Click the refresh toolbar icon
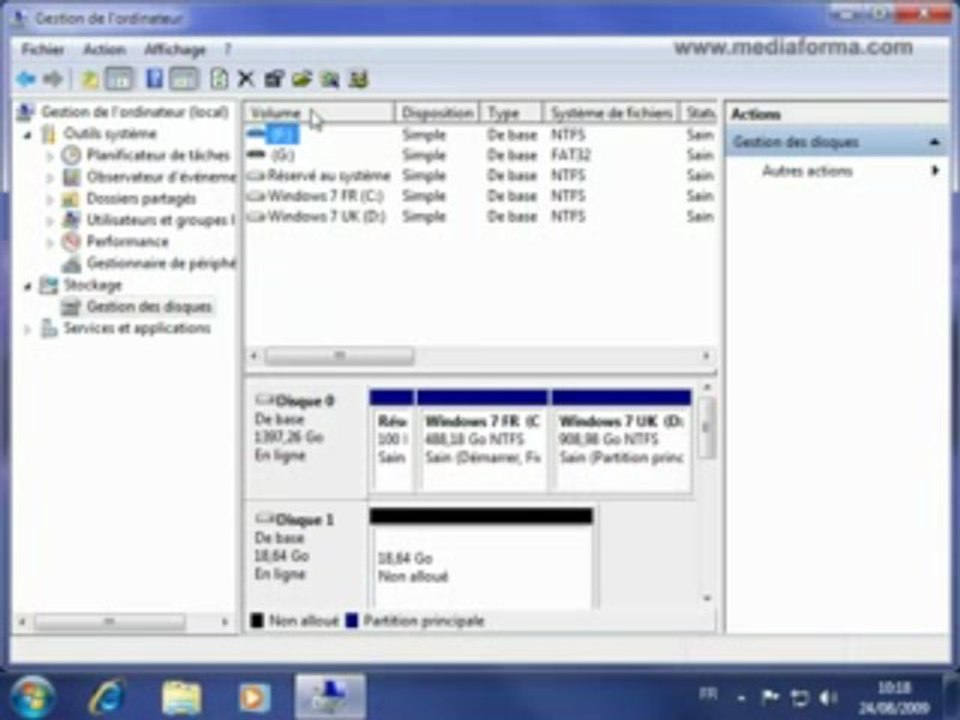This screenshot has width=960, height=720. point(219,79)
